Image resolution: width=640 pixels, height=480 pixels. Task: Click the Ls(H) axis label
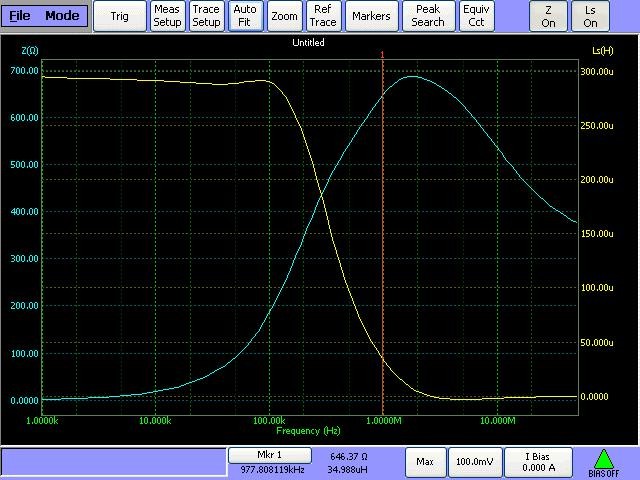pos(603,51)
